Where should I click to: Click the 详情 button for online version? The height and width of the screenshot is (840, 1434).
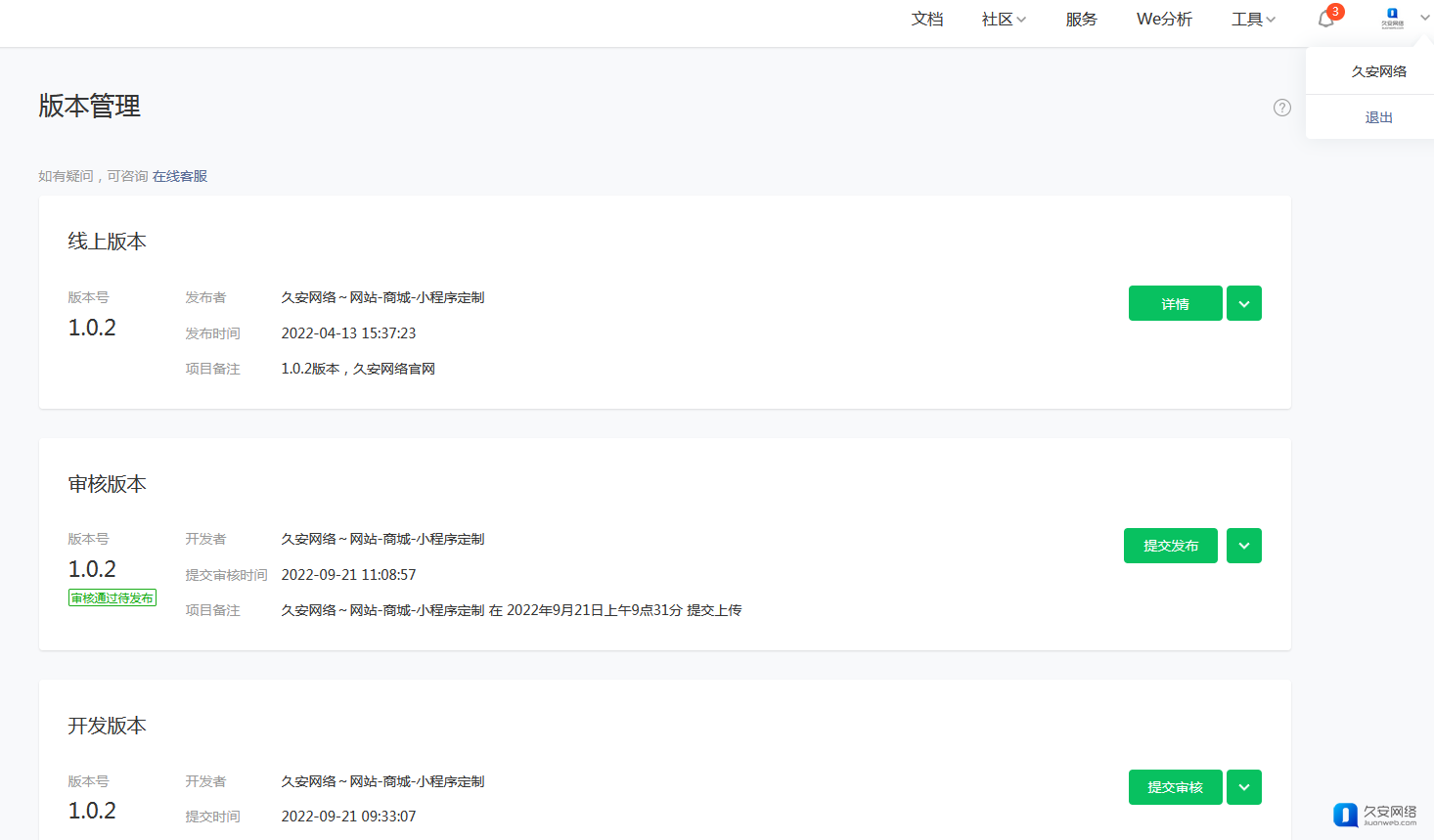pyautogui.click(x=1175, y=304)
